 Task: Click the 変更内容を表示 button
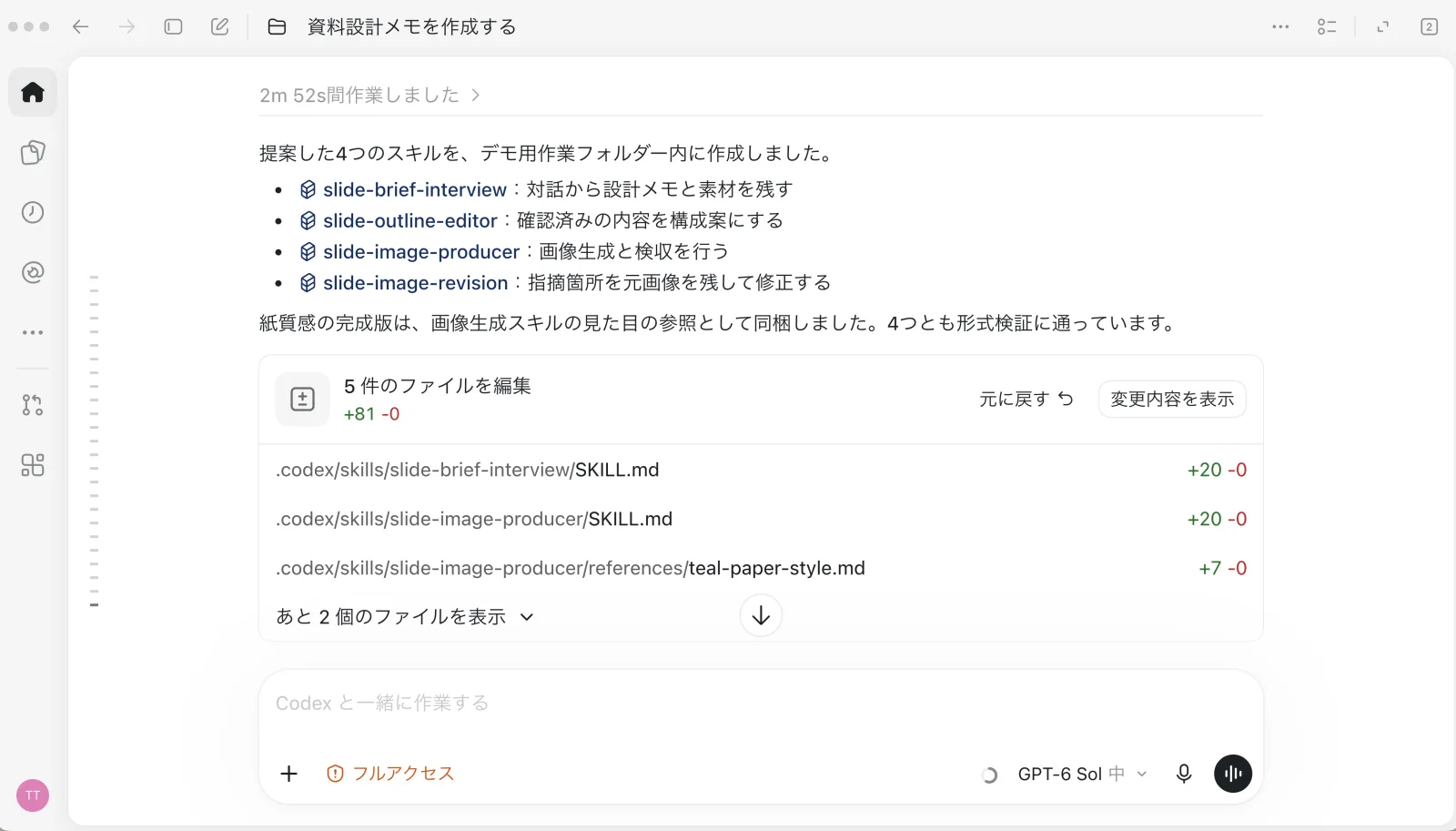pyautogui.click(x=1172, y=399)
